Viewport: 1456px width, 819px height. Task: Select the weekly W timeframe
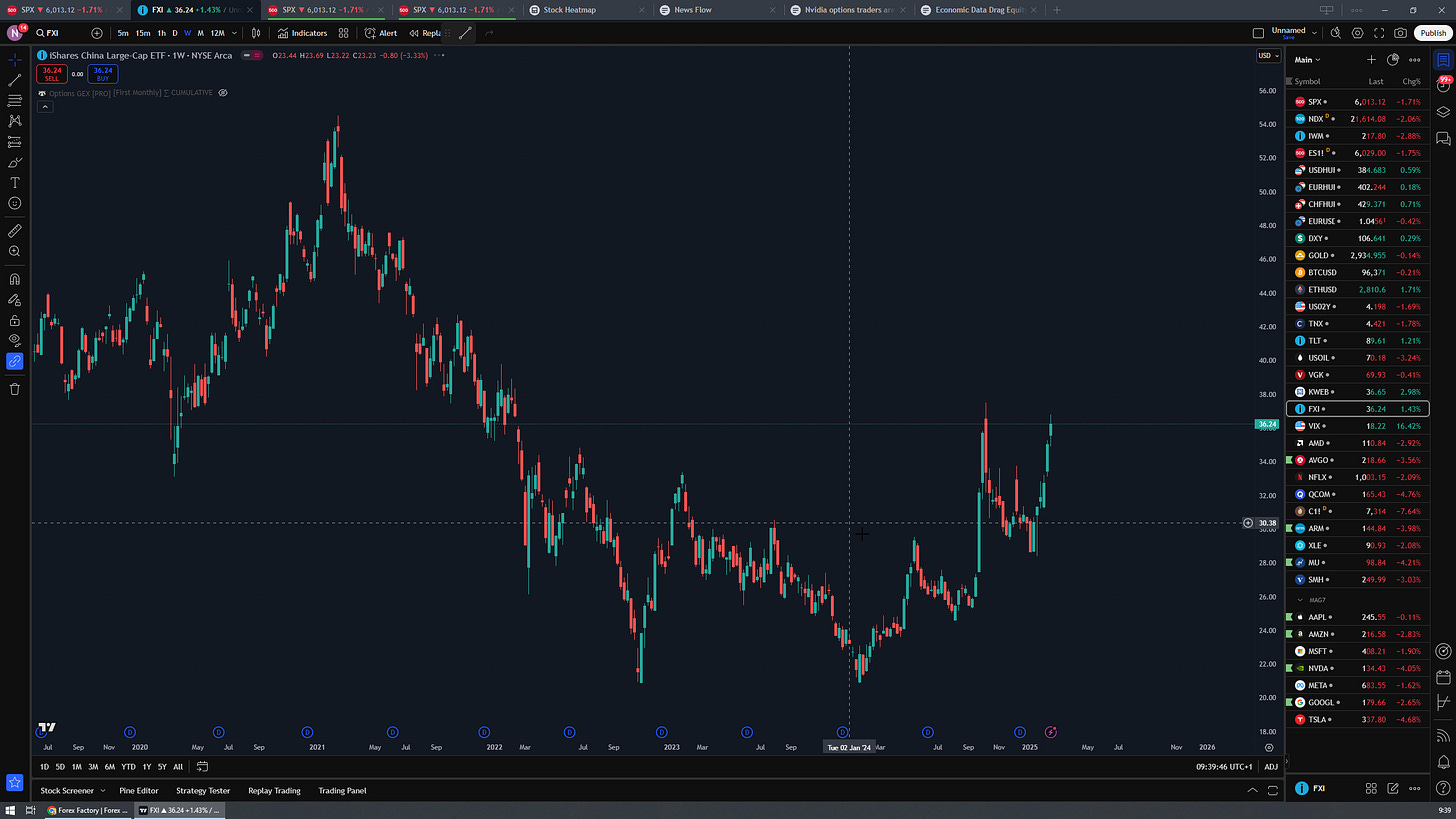[x=187, y=33]
